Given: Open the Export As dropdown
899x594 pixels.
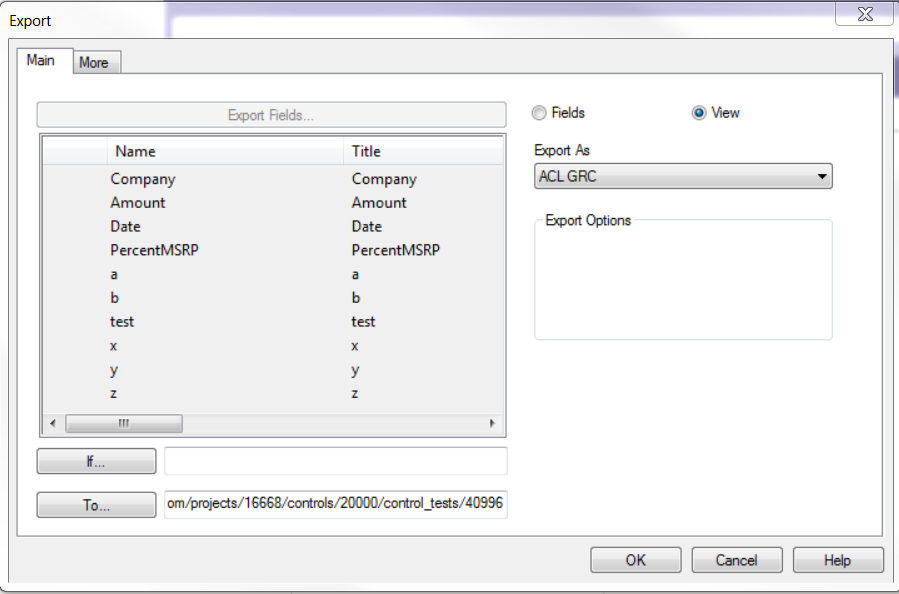Looking at the screenshot, I should [683, 176].
